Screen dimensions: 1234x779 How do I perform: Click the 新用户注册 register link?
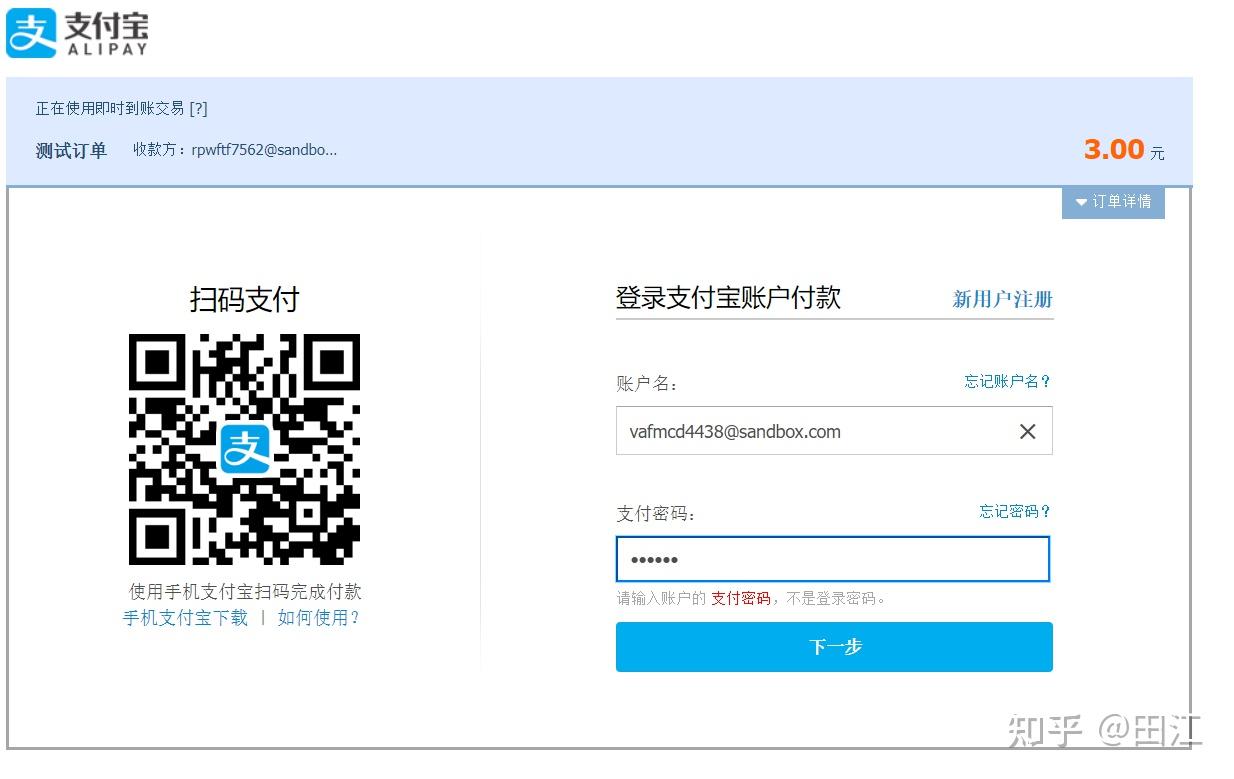click(1002, 299)
